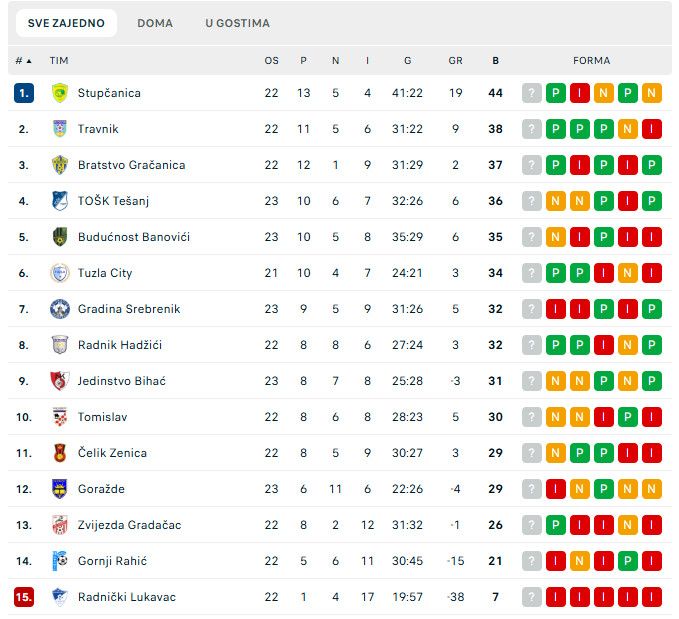Viewport: 679px width, 619px height.
Task: Click the Bratstvo Gračanica crest icon
Action: click(60, 165)
